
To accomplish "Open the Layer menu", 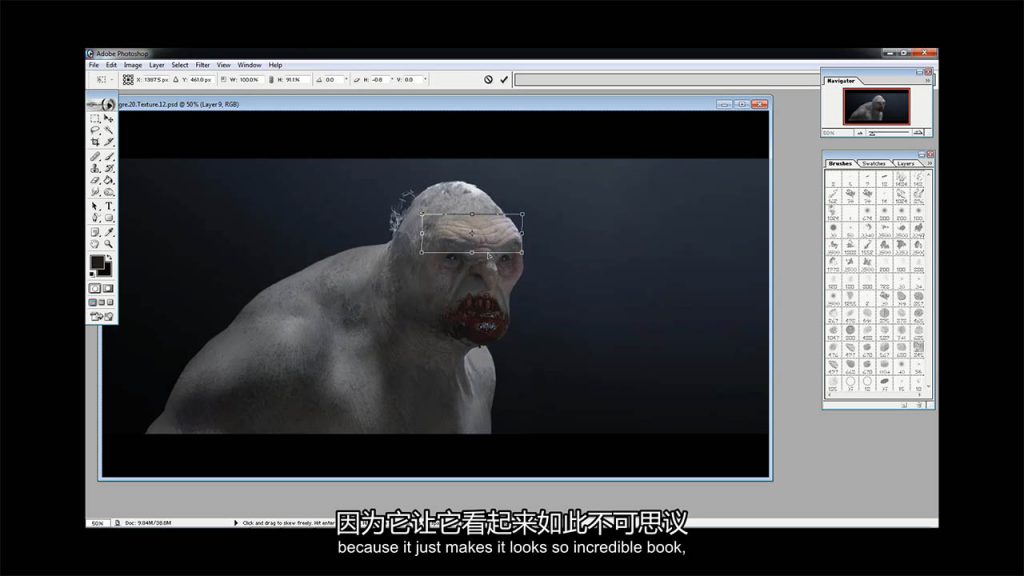I will click(x=157, y=65).
